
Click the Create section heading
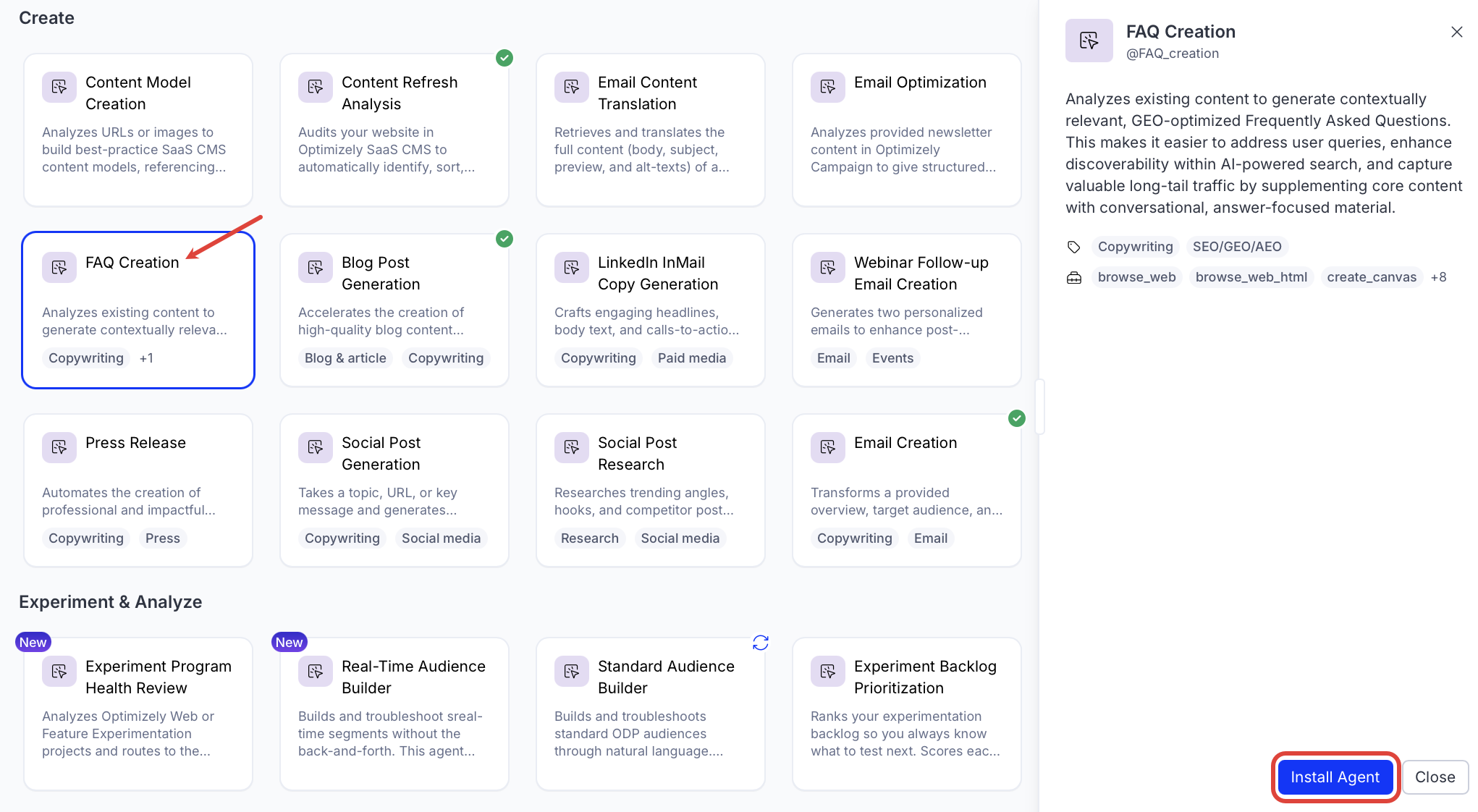pyautogui.click(x=46, y=18)
